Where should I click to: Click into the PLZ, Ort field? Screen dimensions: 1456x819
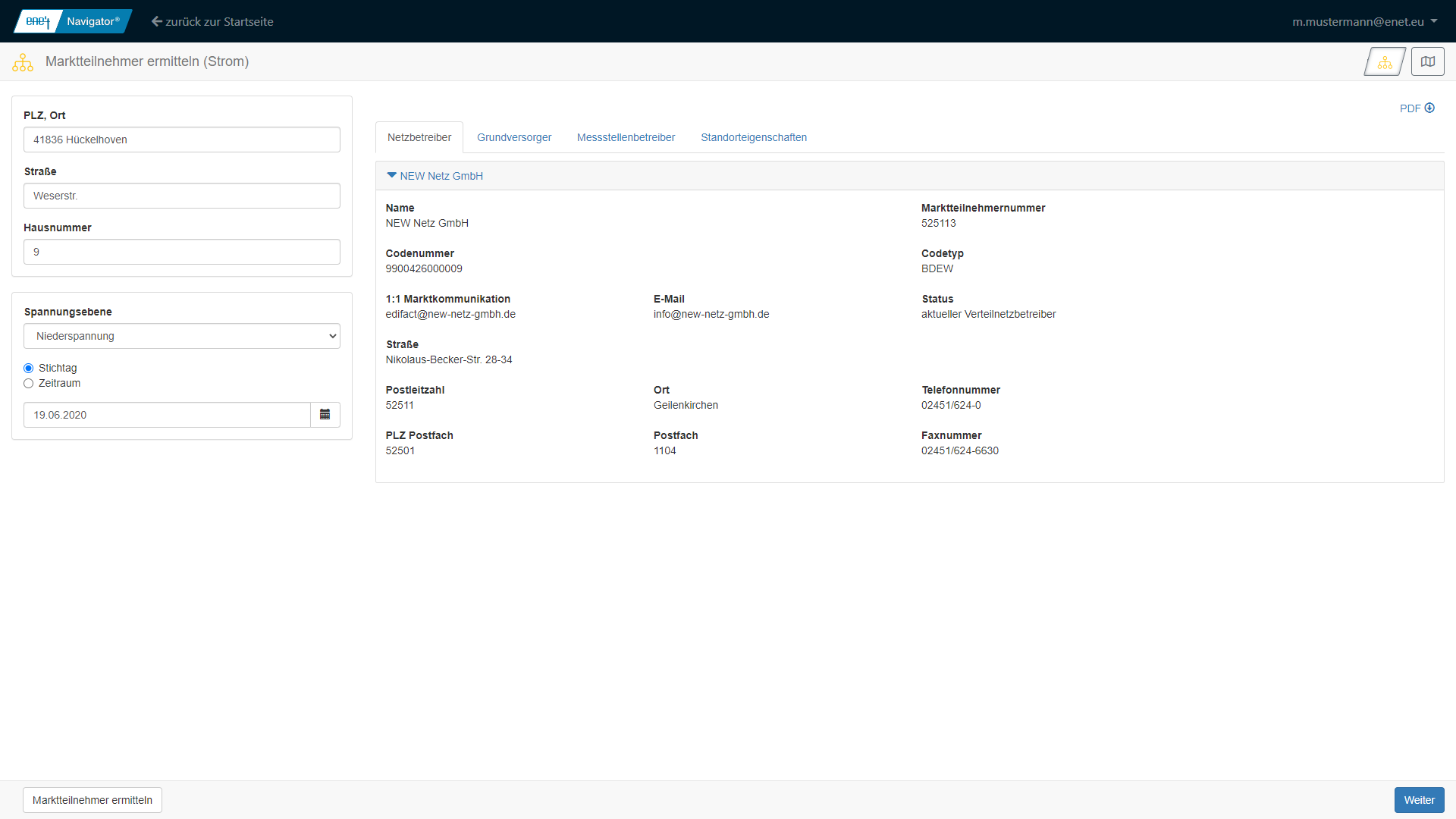pos(182,140)
